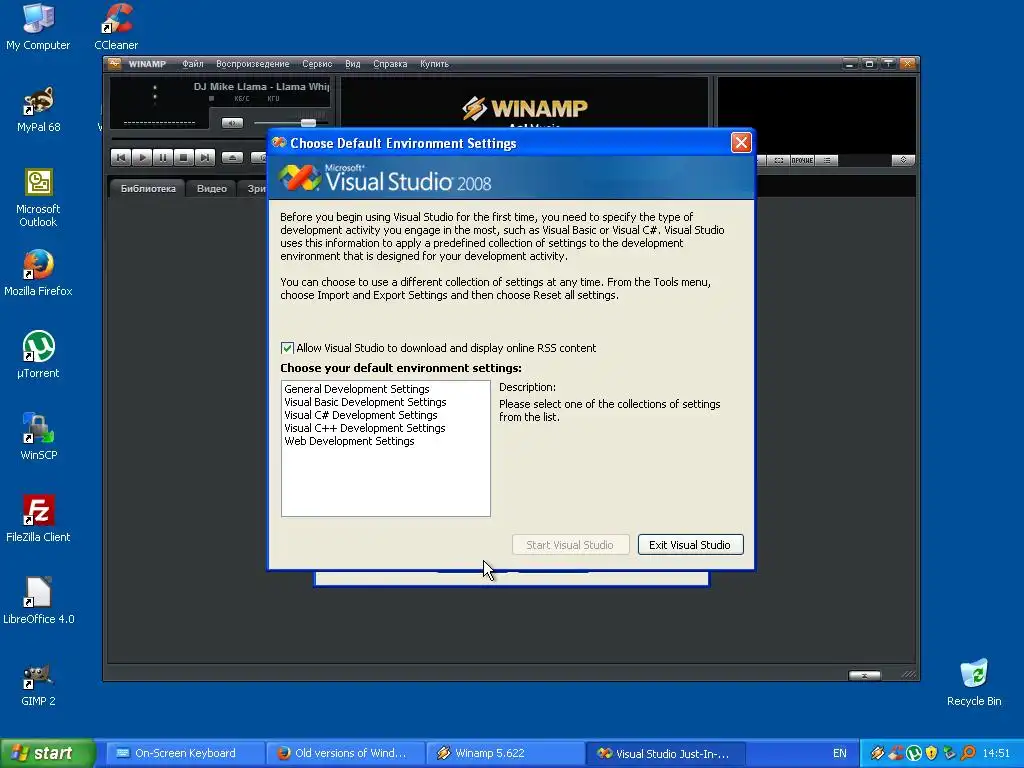Viewport: 1024px width, 768px height.
Task: Click the CCleaner tray icon
Action: click(896, 753)
